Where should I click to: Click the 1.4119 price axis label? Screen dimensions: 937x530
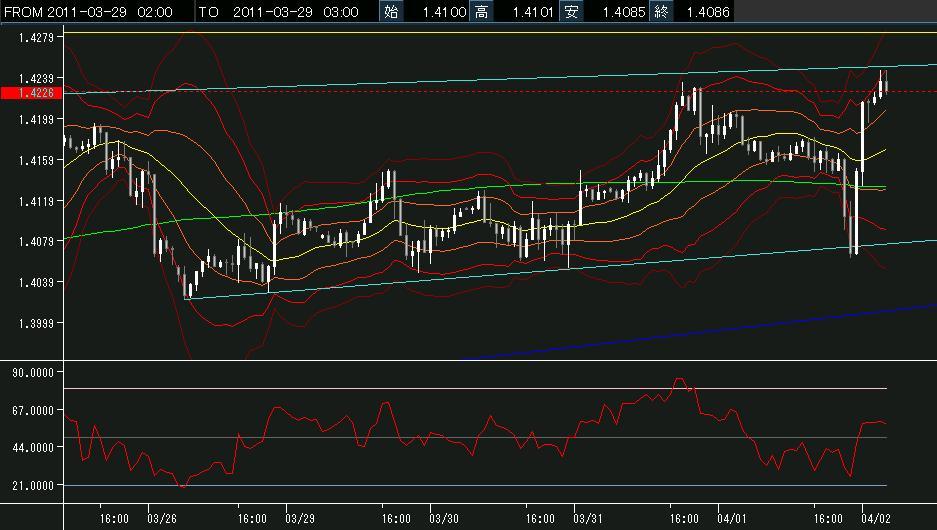pos(36,201)
